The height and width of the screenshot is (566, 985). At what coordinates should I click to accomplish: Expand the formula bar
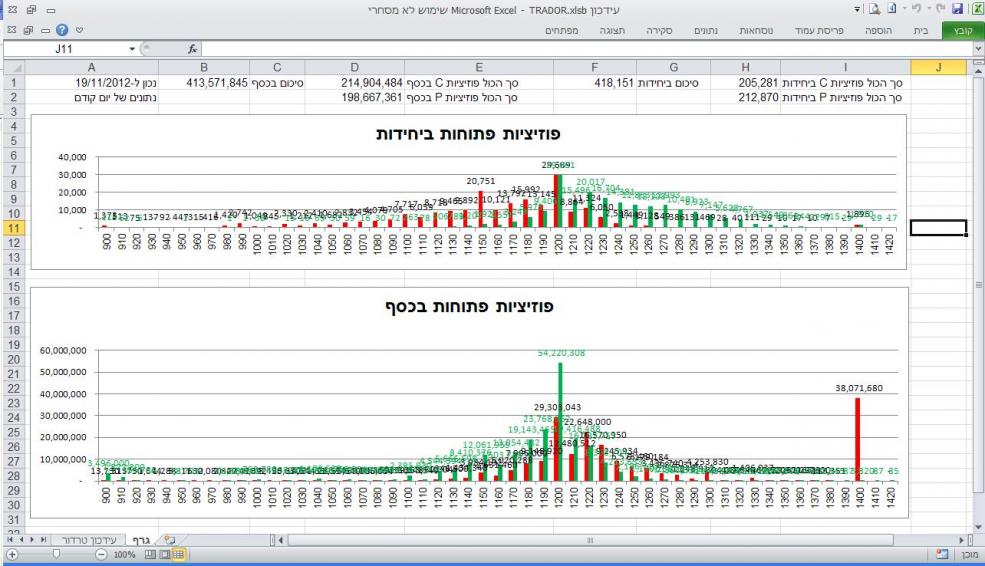[x=977, y=49]
